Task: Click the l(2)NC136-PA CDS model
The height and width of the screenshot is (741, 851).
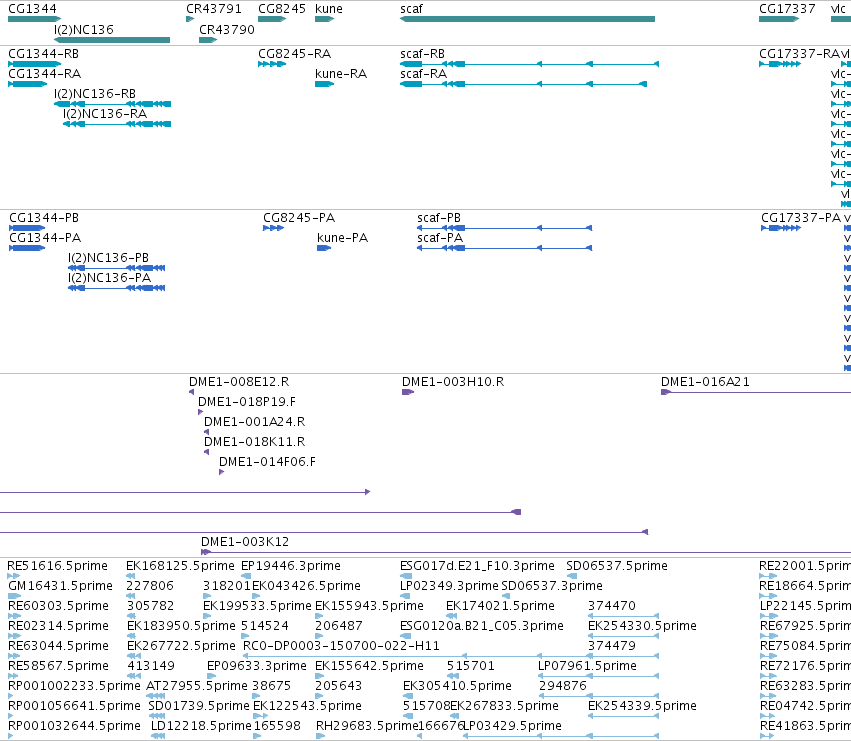Action: coord(116,288)
